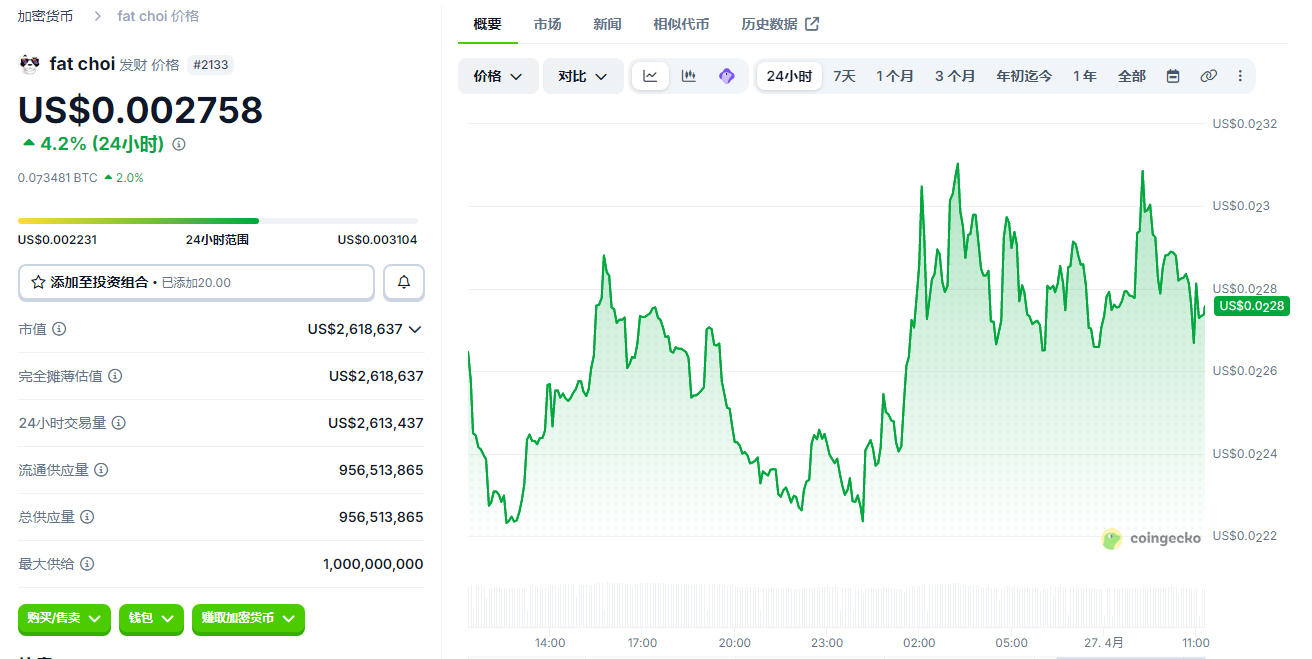
Task: Click info icon beside 最大供给
Action: 87,564
